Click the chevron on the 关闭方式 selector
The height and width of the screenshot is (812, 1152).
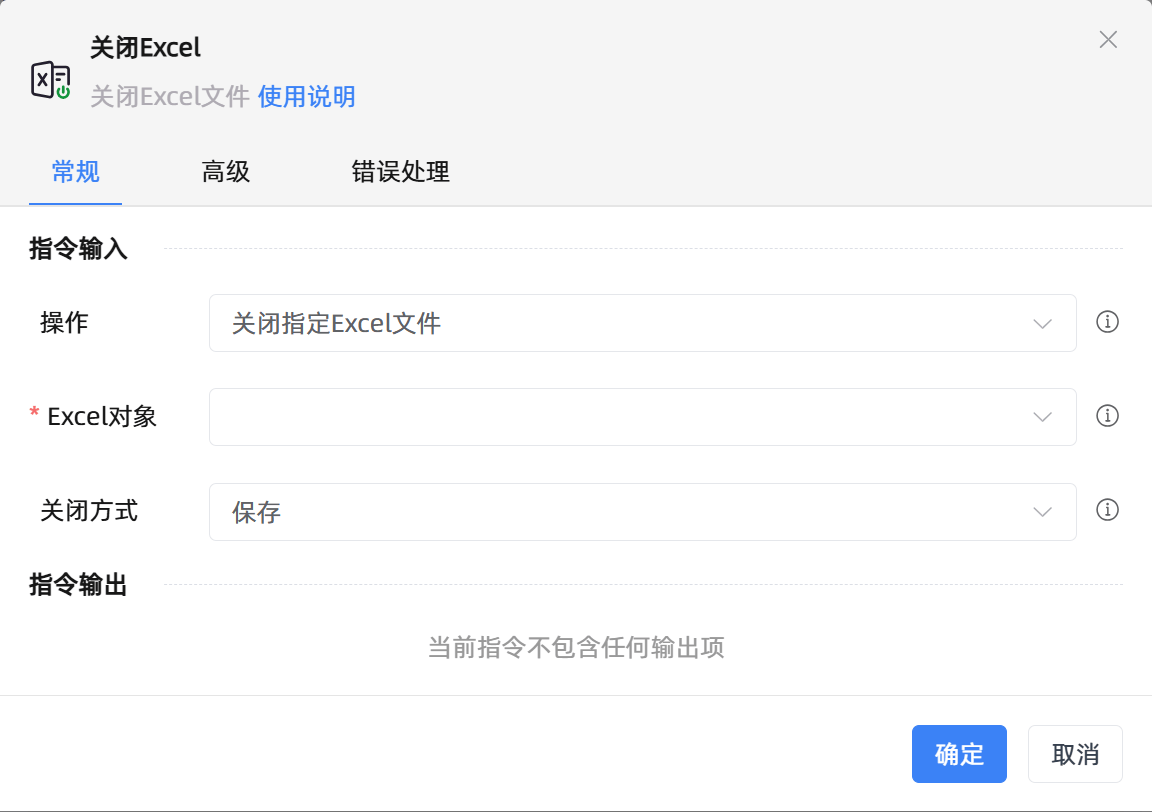pyautogui.click(x=1042, y=511)
